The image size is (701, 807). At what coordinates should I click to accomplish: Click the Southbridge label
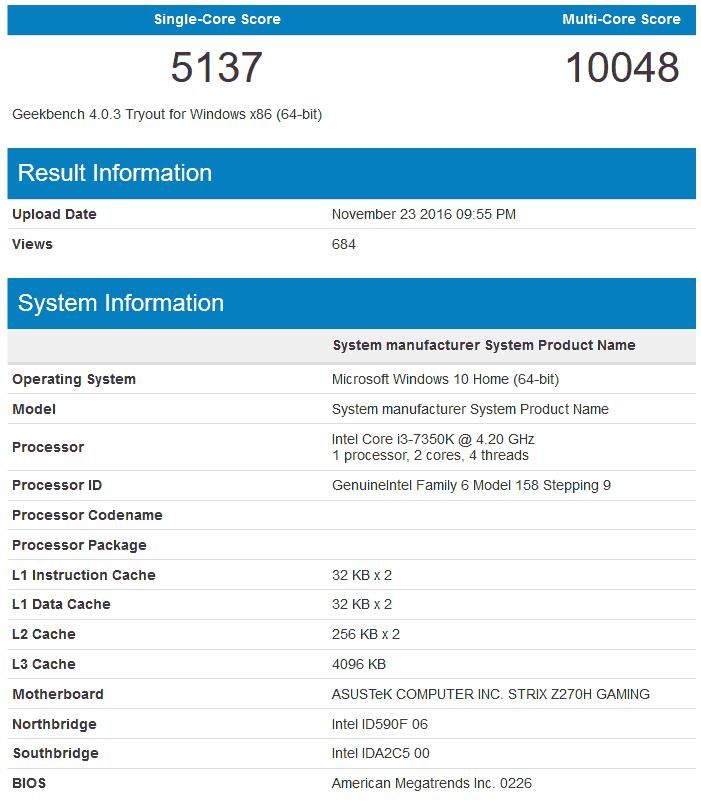[x=55, y=753]
